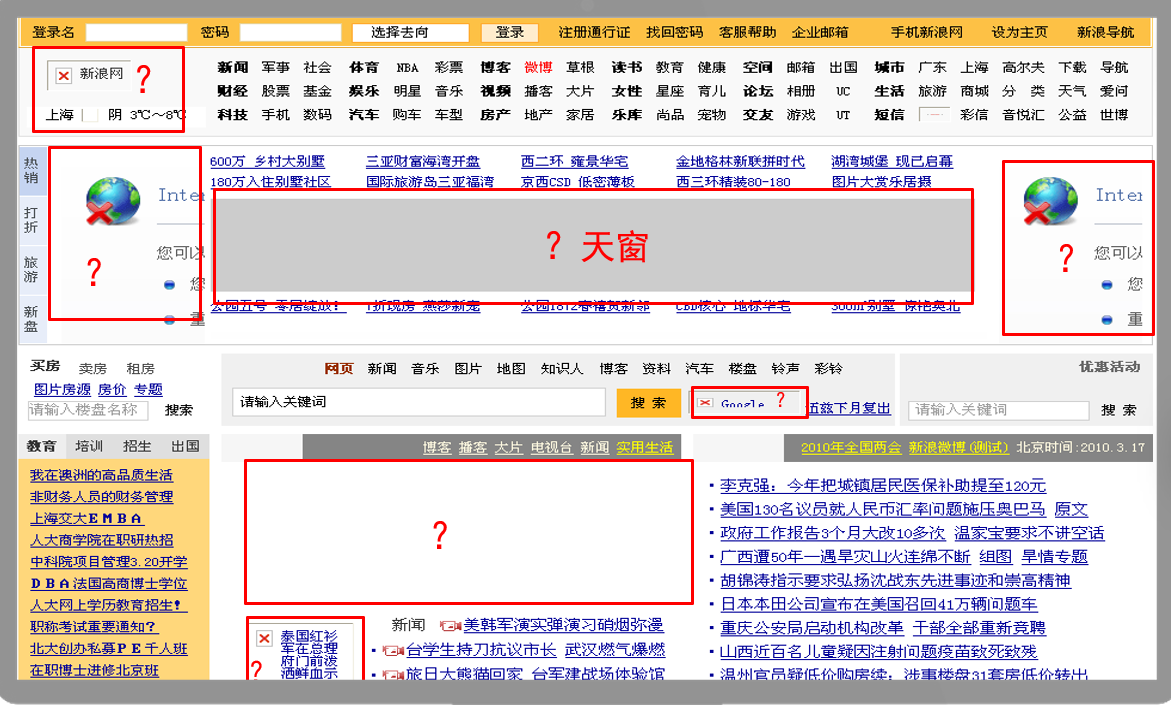
Task: Open 2010年全国两会 link
Action: click(x=851, y=447)
